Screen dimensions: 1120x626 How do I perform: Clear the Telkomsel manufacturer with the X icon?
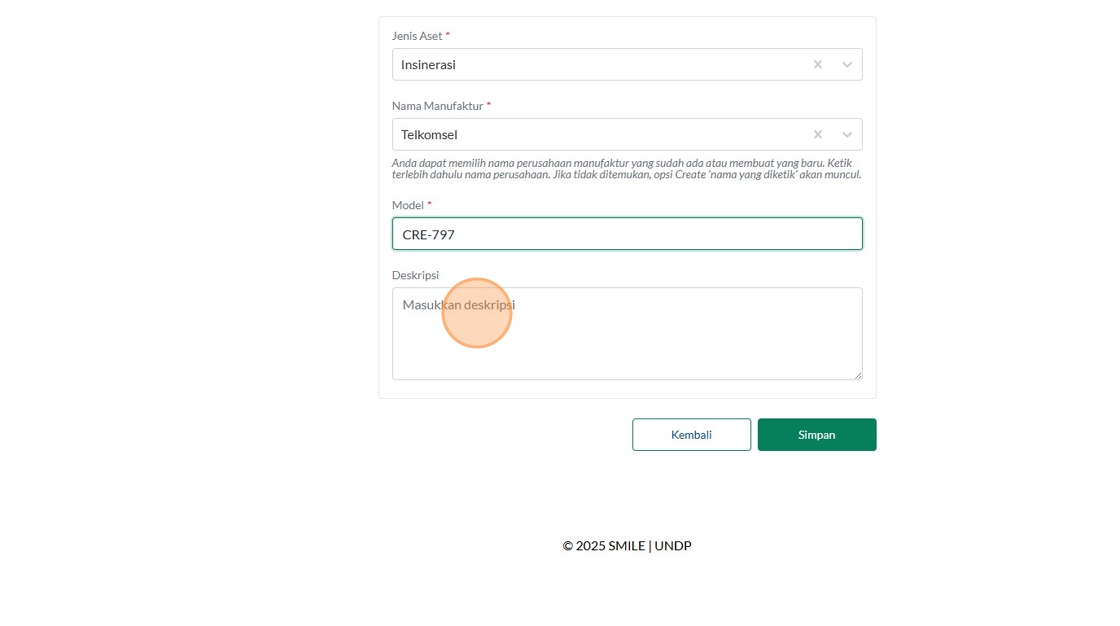point(817,134)
